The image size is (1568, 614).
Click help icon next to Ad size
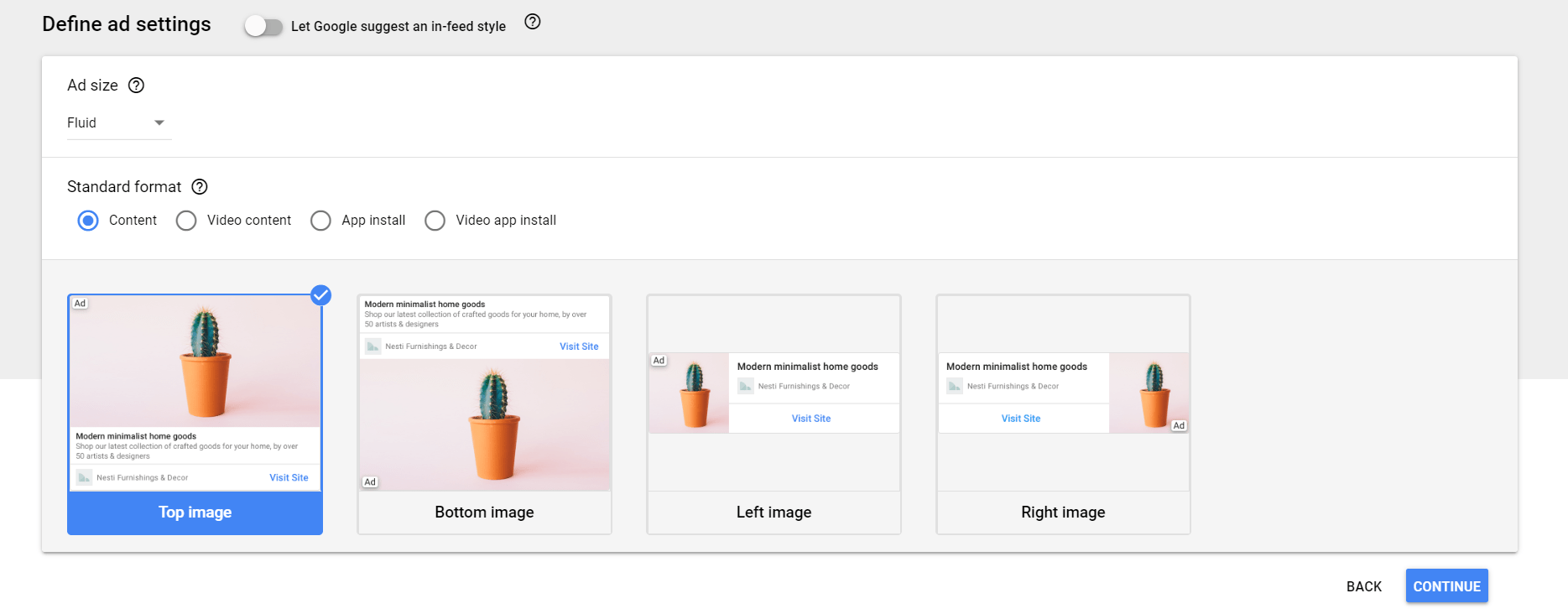[136, 86]
